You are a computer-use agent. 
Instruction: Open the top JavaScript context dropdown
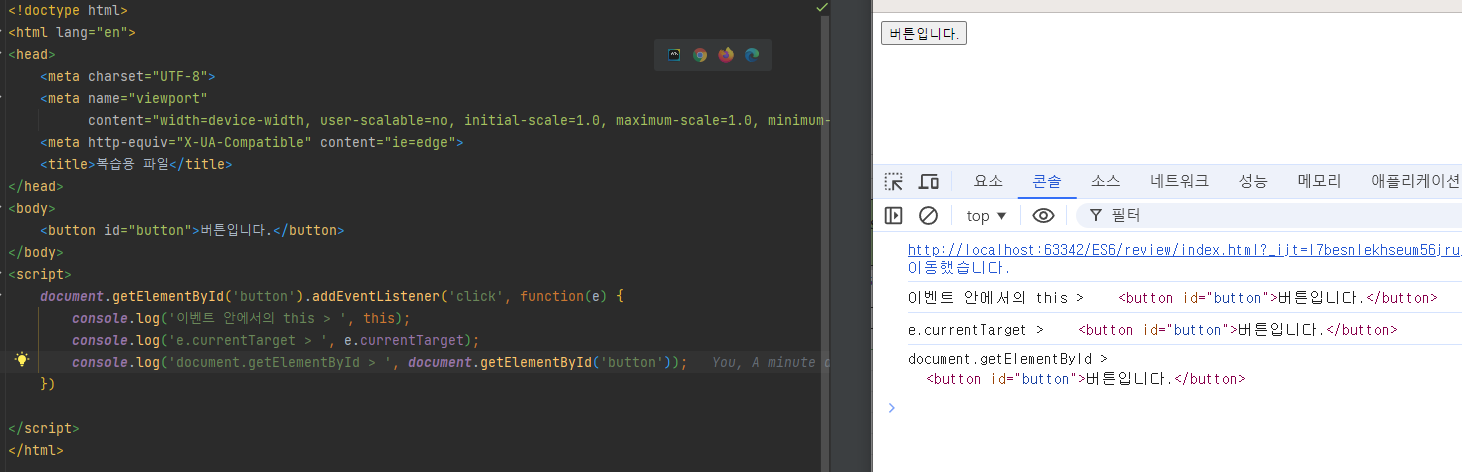point(987,215)
